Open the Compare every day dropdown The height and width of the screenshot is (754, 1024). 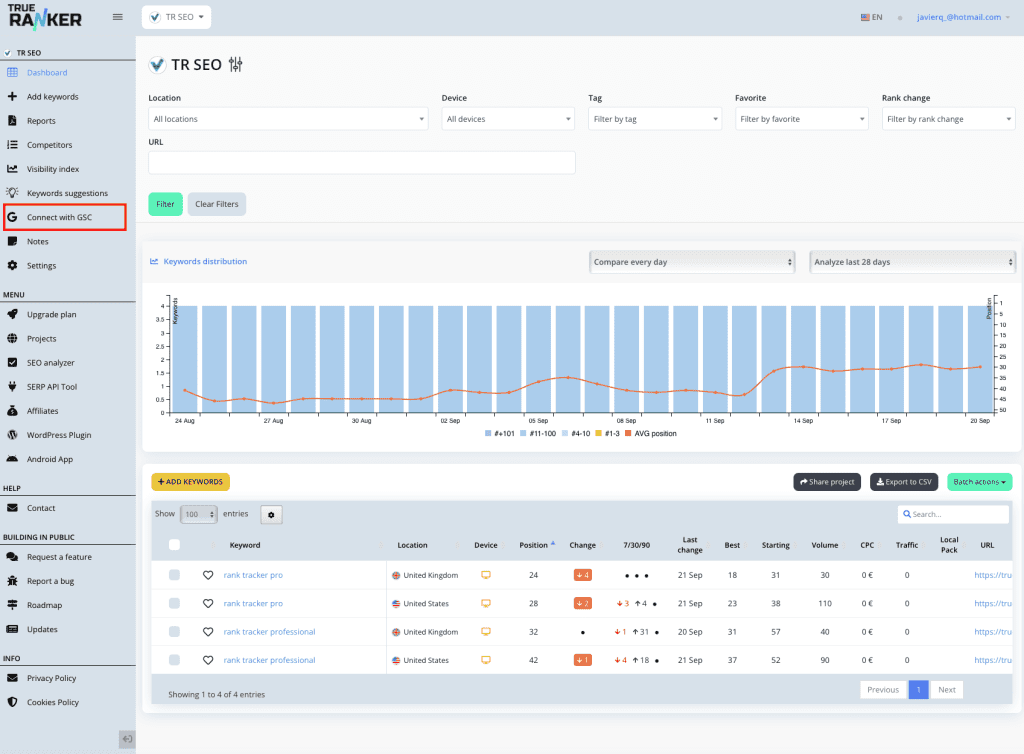(x=692, y=262)
